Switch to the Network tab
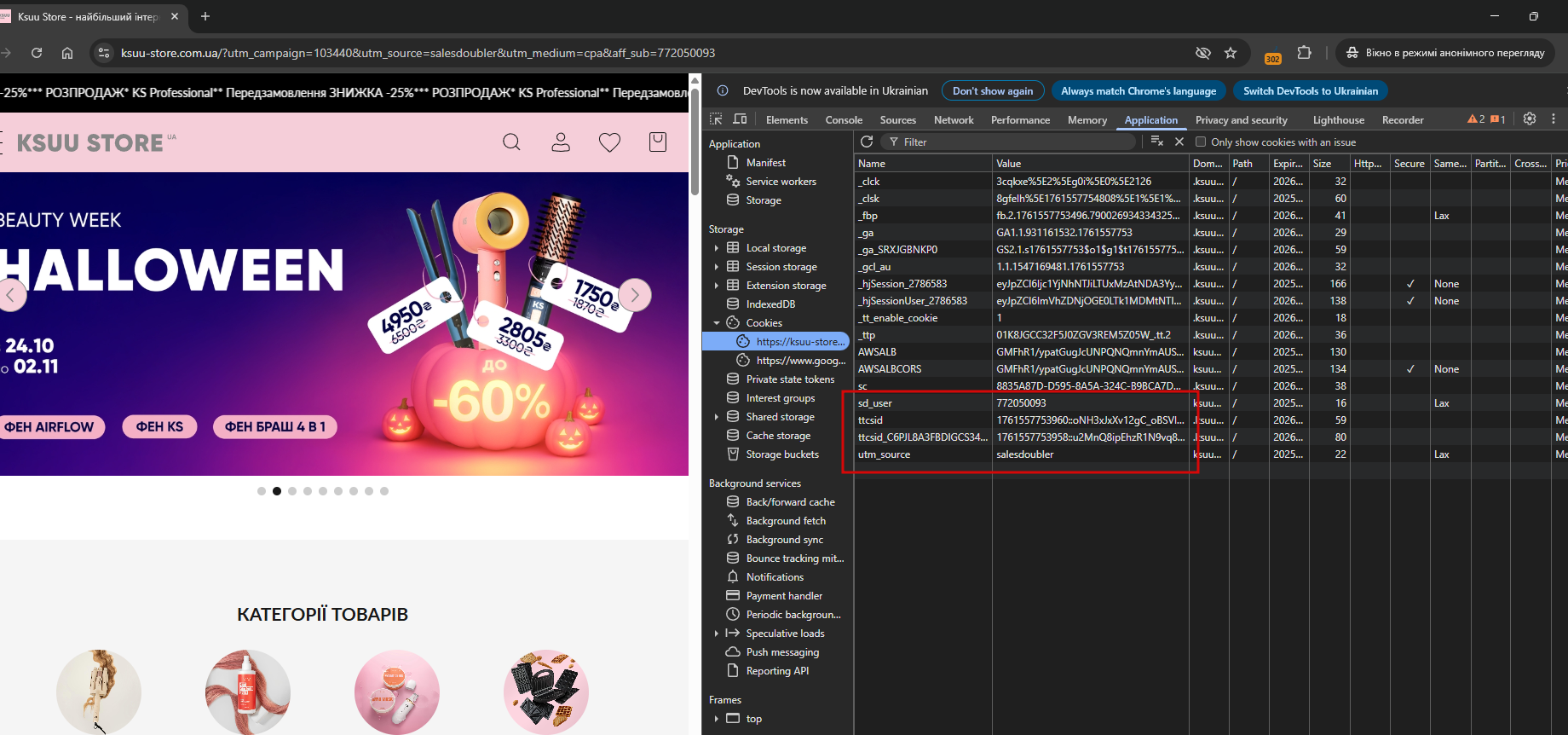This screenshot has height=735, width=1568. pyautogui.click(x=954, y=120)
